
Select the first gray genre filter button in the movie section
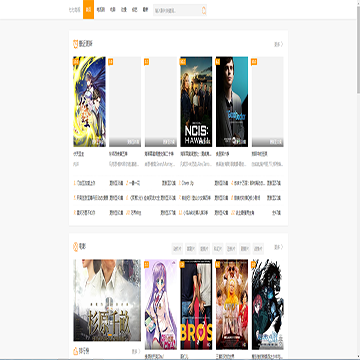click(x=177, y=249)
